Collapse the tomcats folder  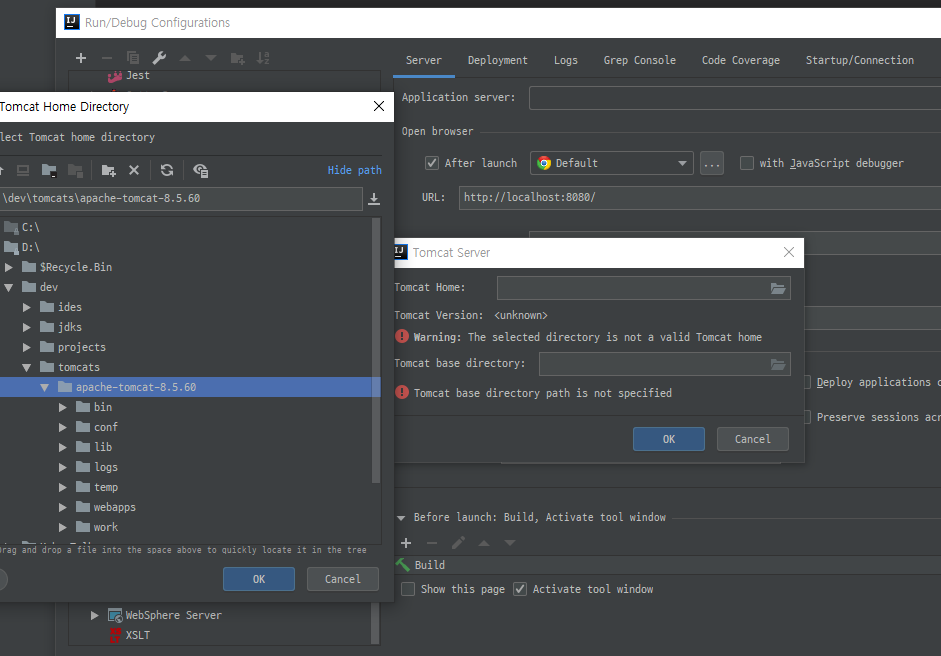click(27, 367)
